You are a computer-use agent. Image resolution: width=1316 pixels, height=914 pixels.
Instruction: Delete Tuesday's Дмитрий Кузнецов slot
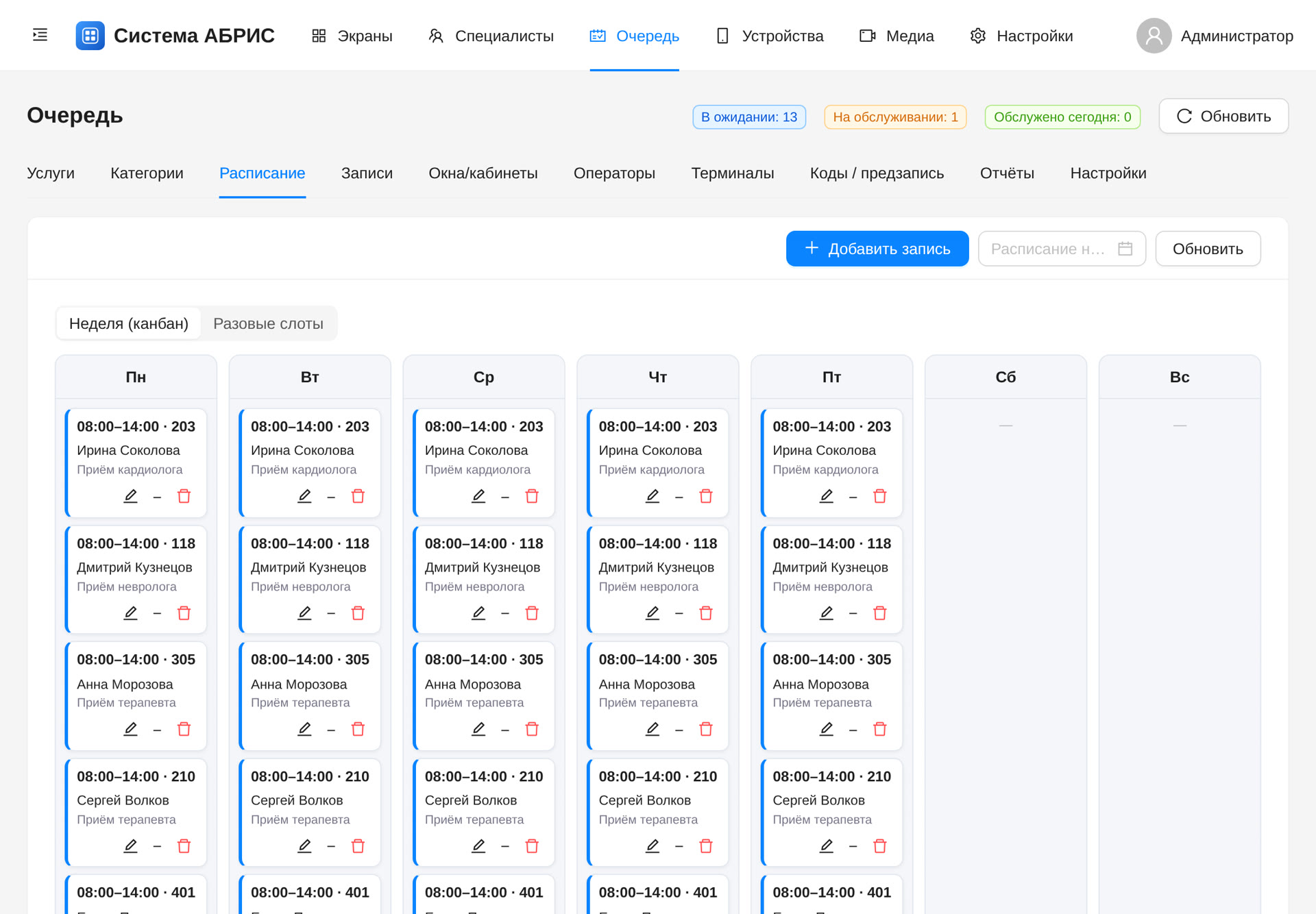tap(358, 613)
